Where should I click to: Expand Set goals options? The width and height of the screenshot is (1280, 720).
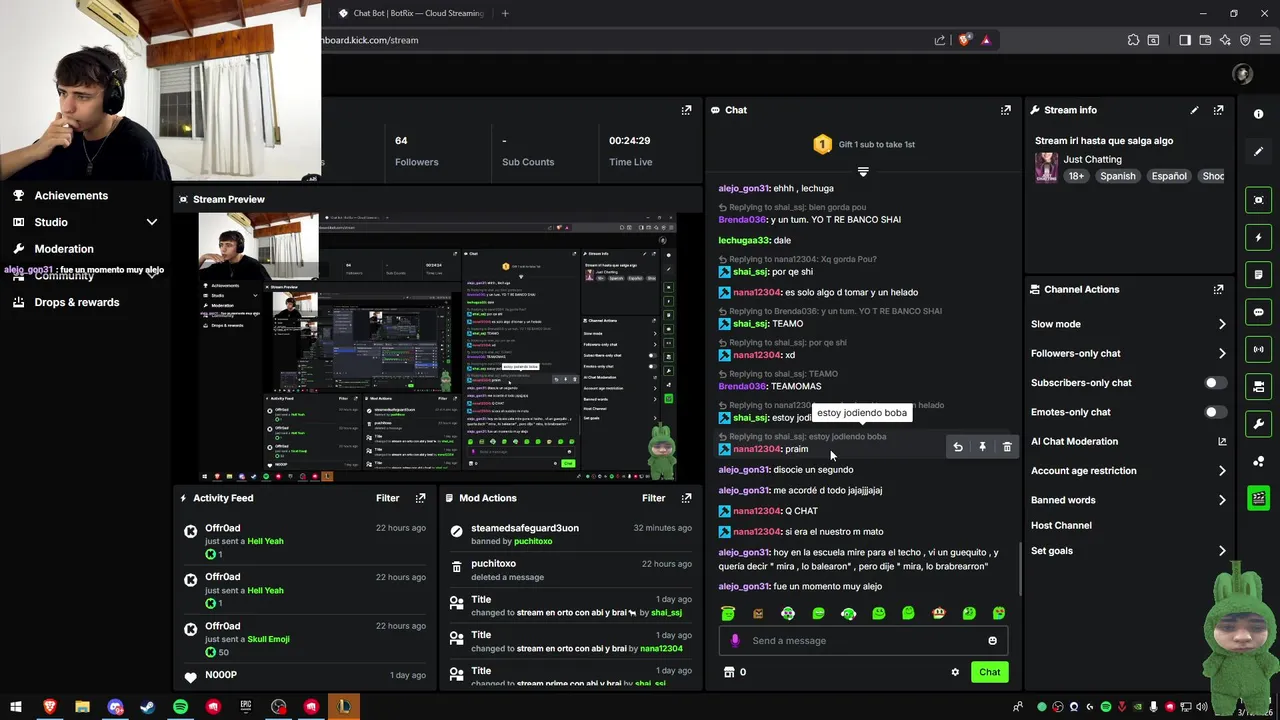(x=1221, y=551)
